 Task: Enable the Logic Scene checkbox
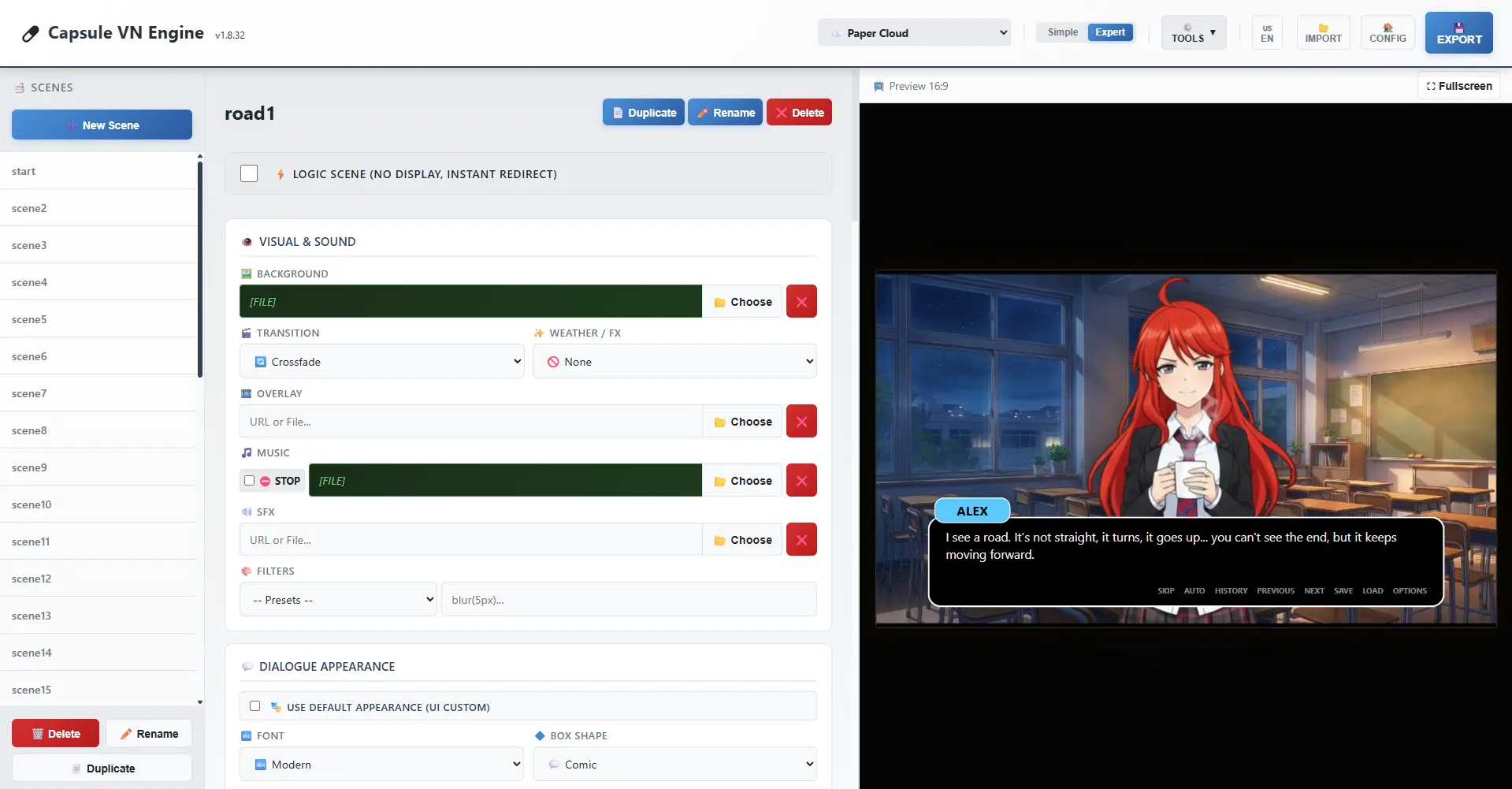pyautogui.click(x=249, y=173)
